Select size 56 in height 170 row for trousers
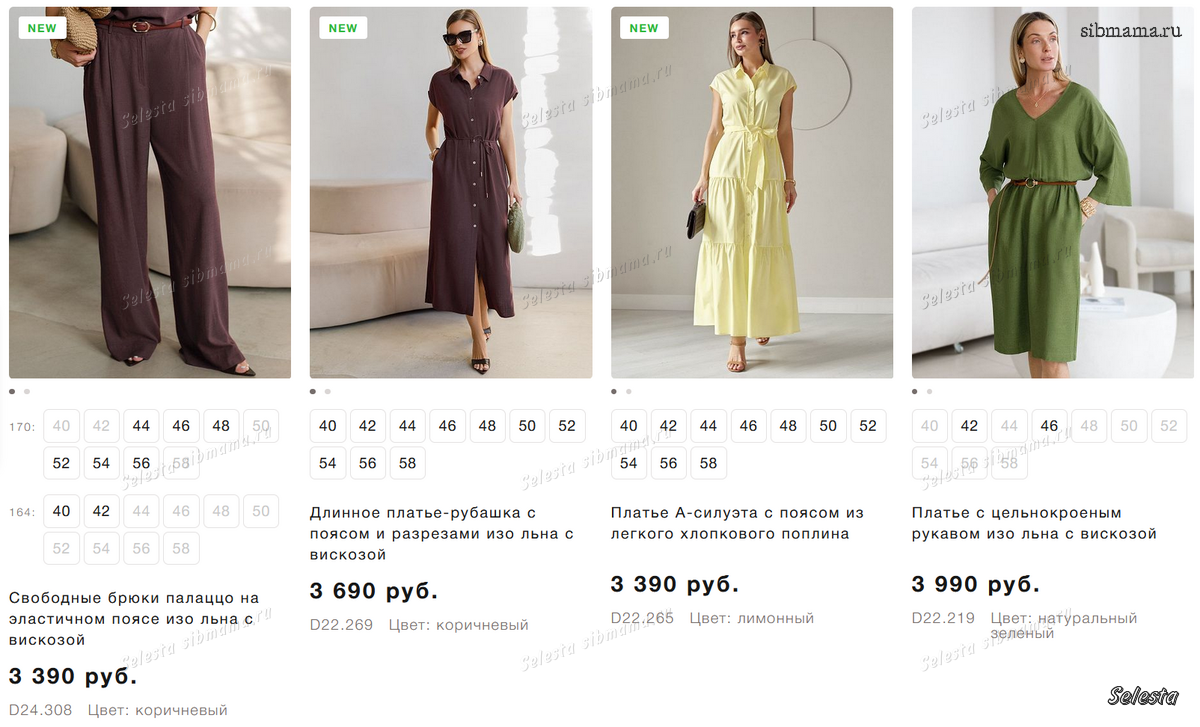The height and width of the screenshot is (727, 1200). [141, 463]
